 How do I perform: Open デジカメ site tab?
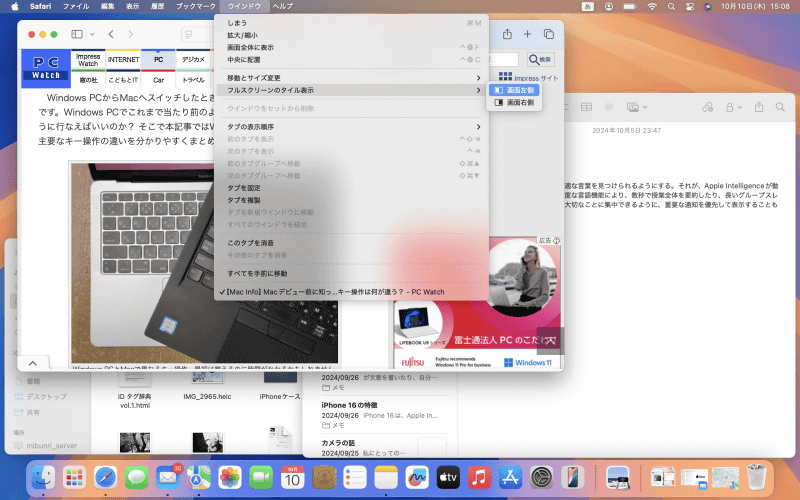[x=193, y=60]
